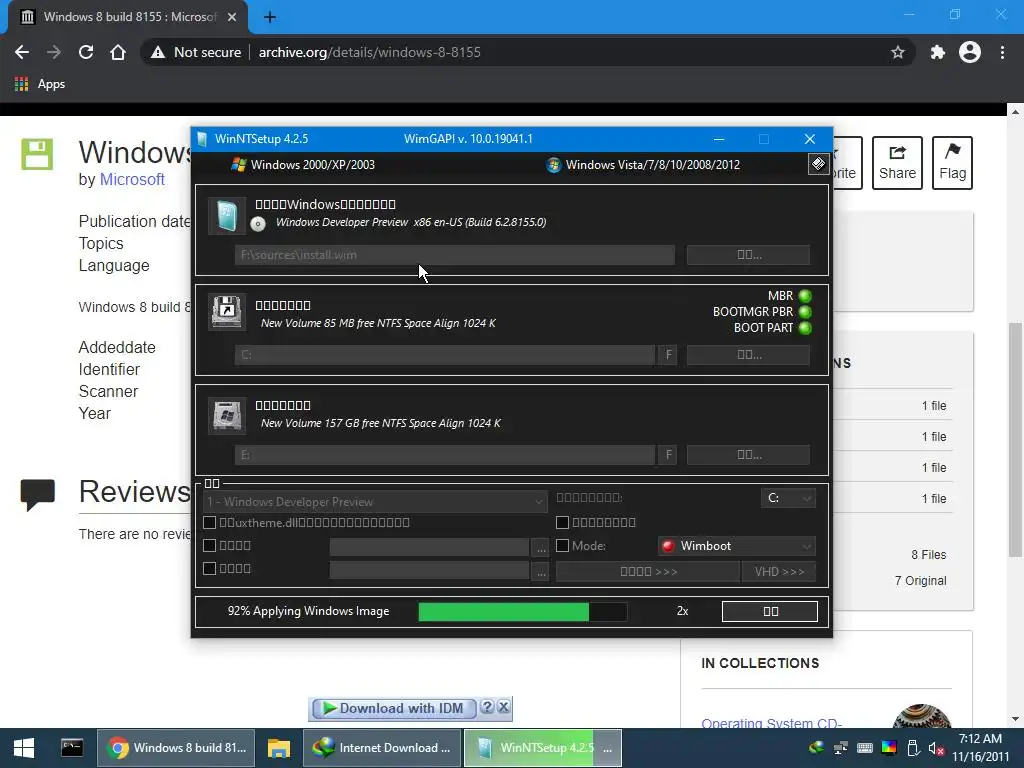The height and width of the screenshot is (768, 1024).
Task: Open Chrome extensions puzzle icon
Action: tap(938, 52)
